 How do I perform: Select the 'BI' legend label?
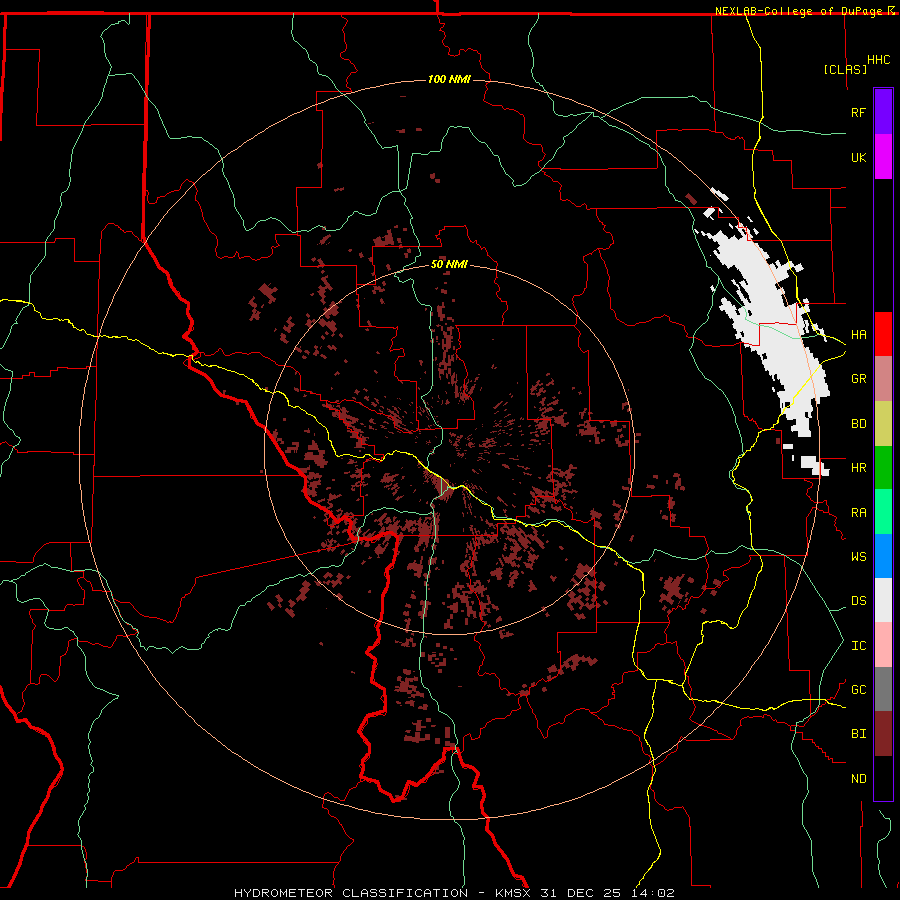point(858,734)
